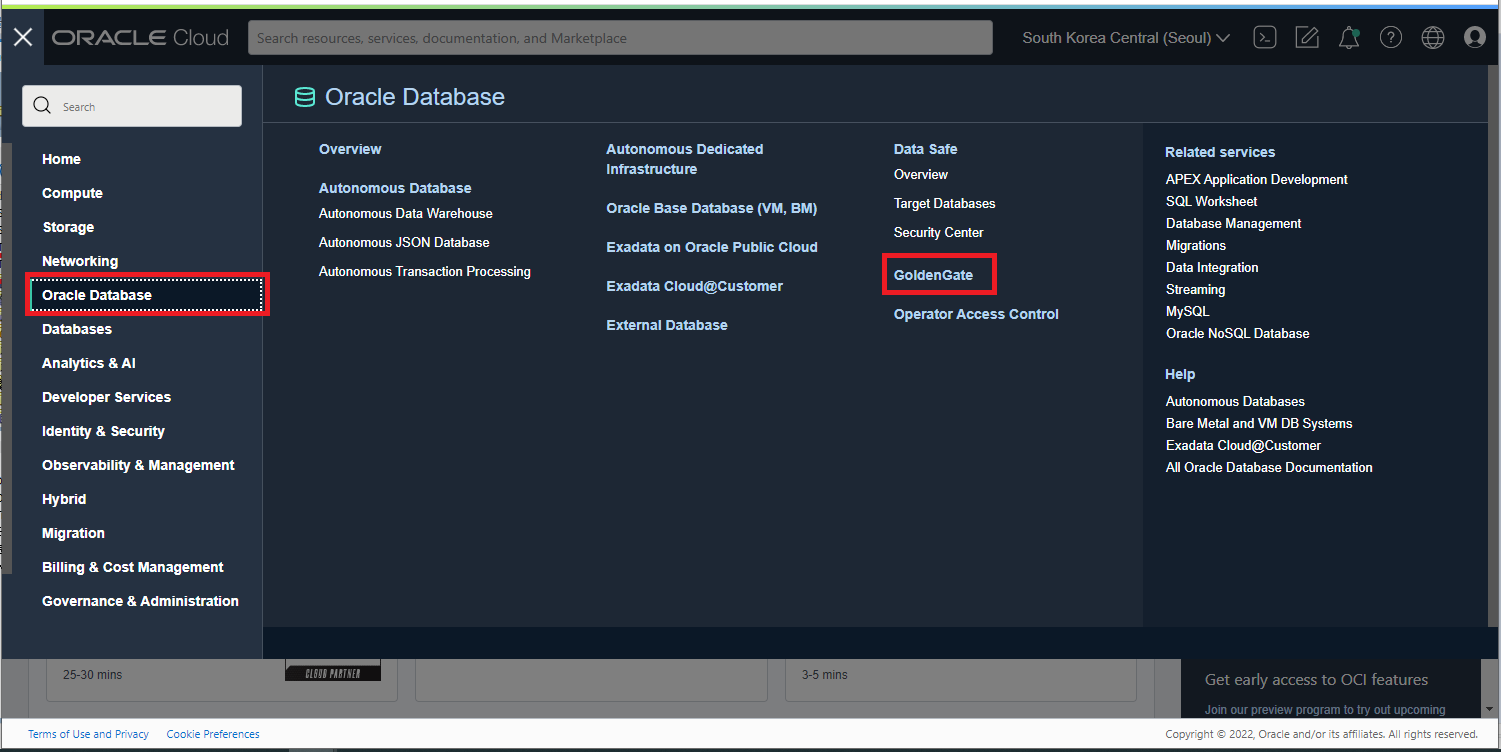Select Networking in the navigation menu
1501x752 pixels.
[80, 261]
